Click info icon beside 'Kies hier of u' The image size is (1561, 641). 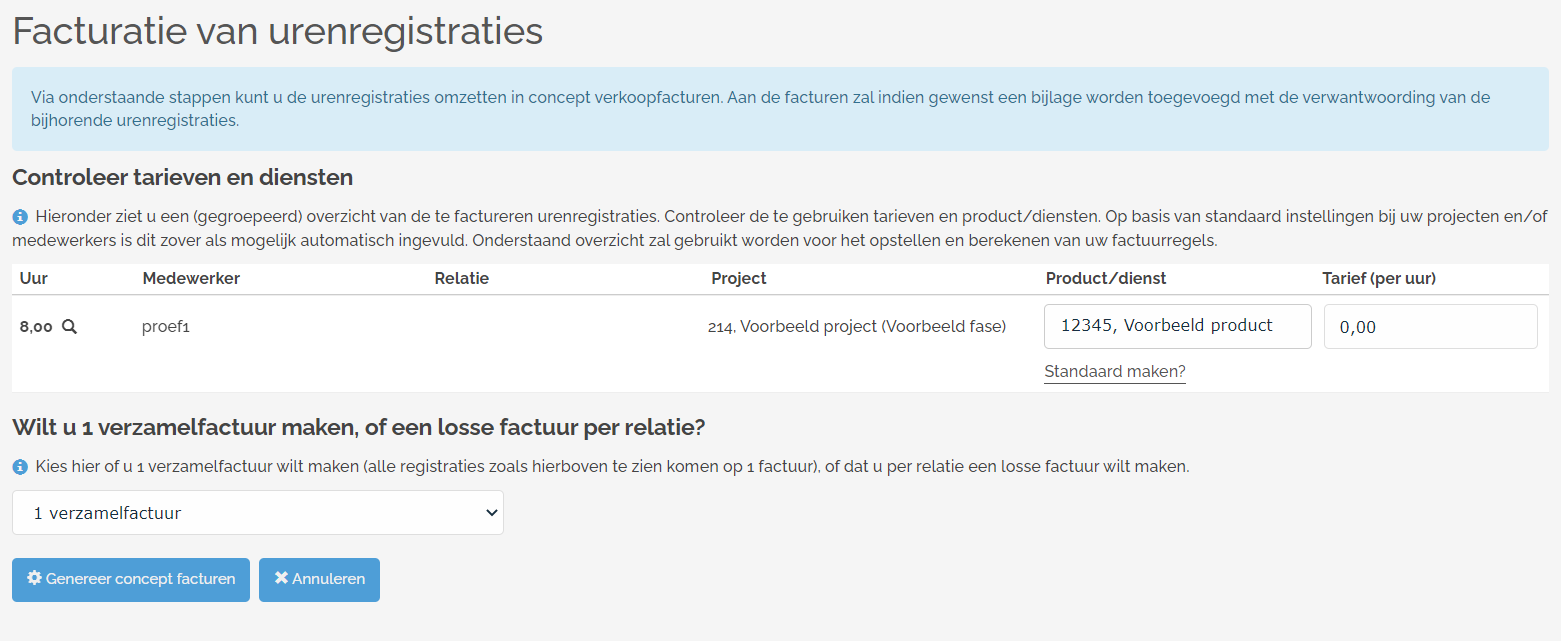click(x=20, y=467)
